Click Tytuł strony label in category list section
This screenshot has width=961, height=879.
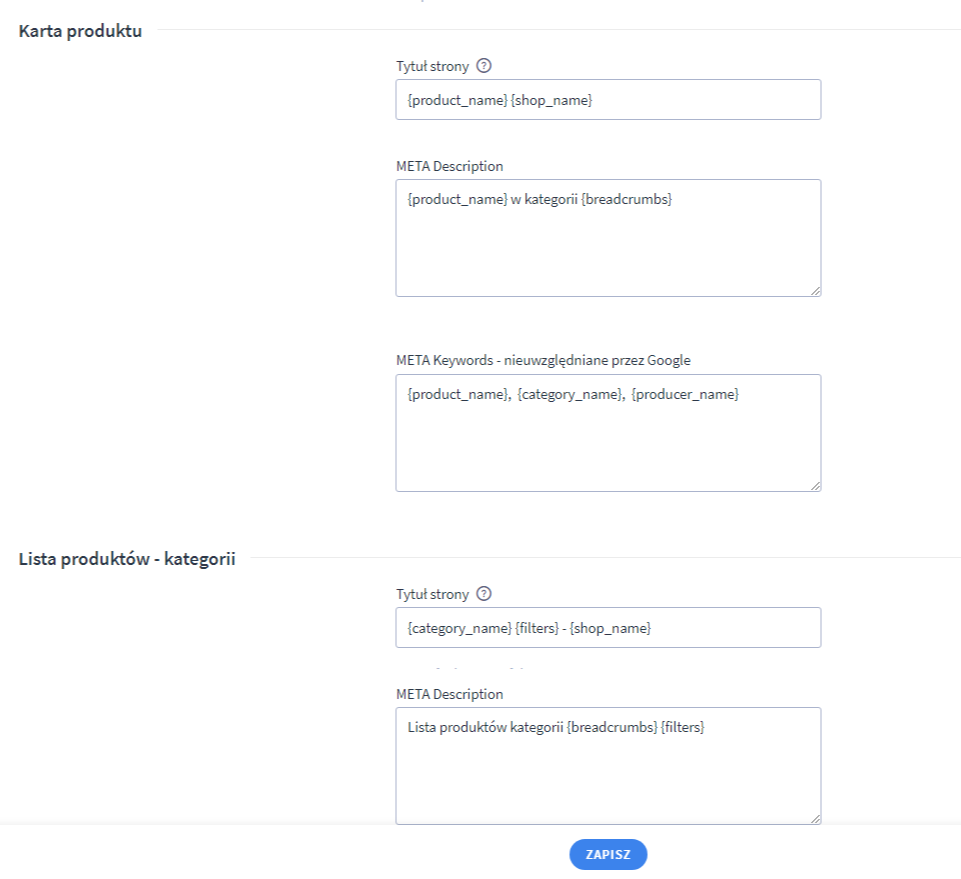(432, 594)
